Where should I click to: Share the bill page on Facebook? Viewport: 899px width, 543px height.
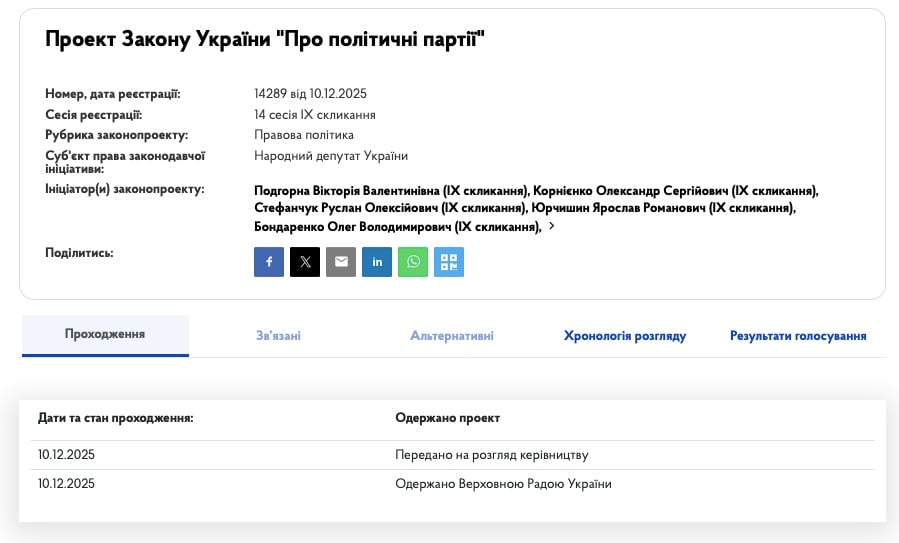click(x=269, y=262)
